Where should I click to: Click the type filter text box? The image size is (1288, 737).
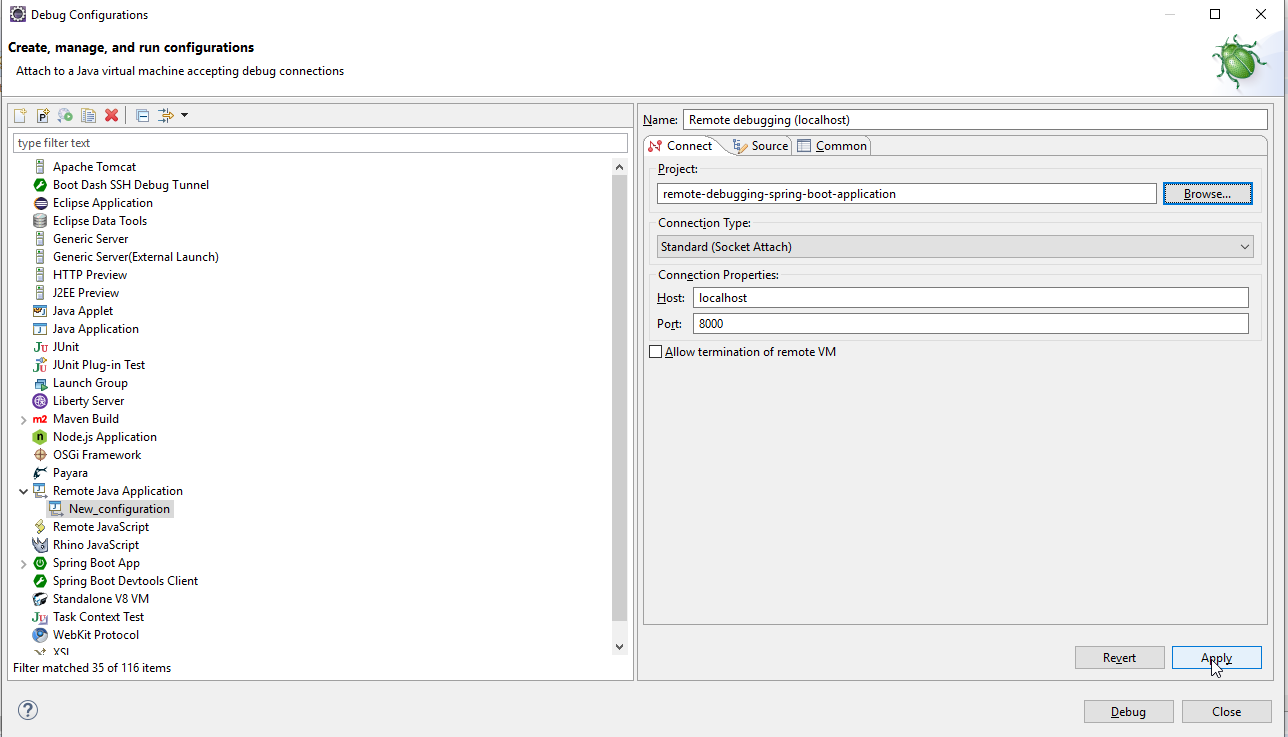click(x=320, y=143)
